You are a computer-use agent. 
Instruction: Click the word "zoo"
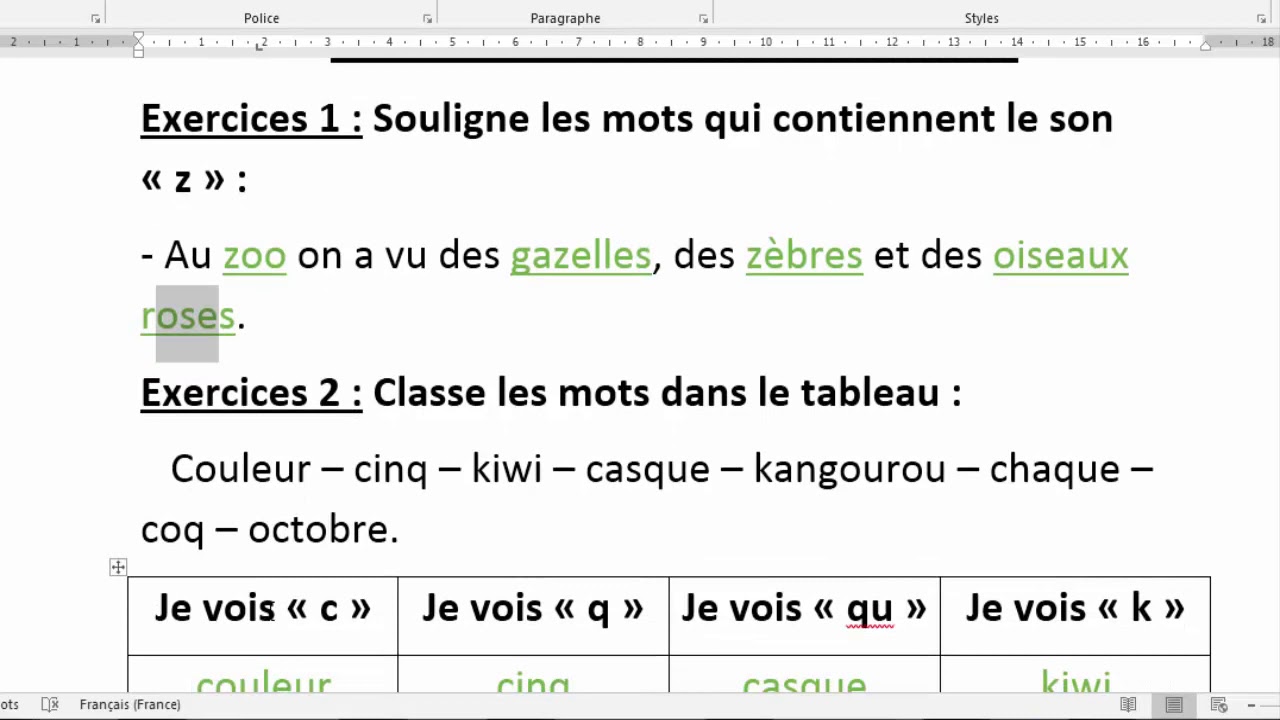coord(254,255)
